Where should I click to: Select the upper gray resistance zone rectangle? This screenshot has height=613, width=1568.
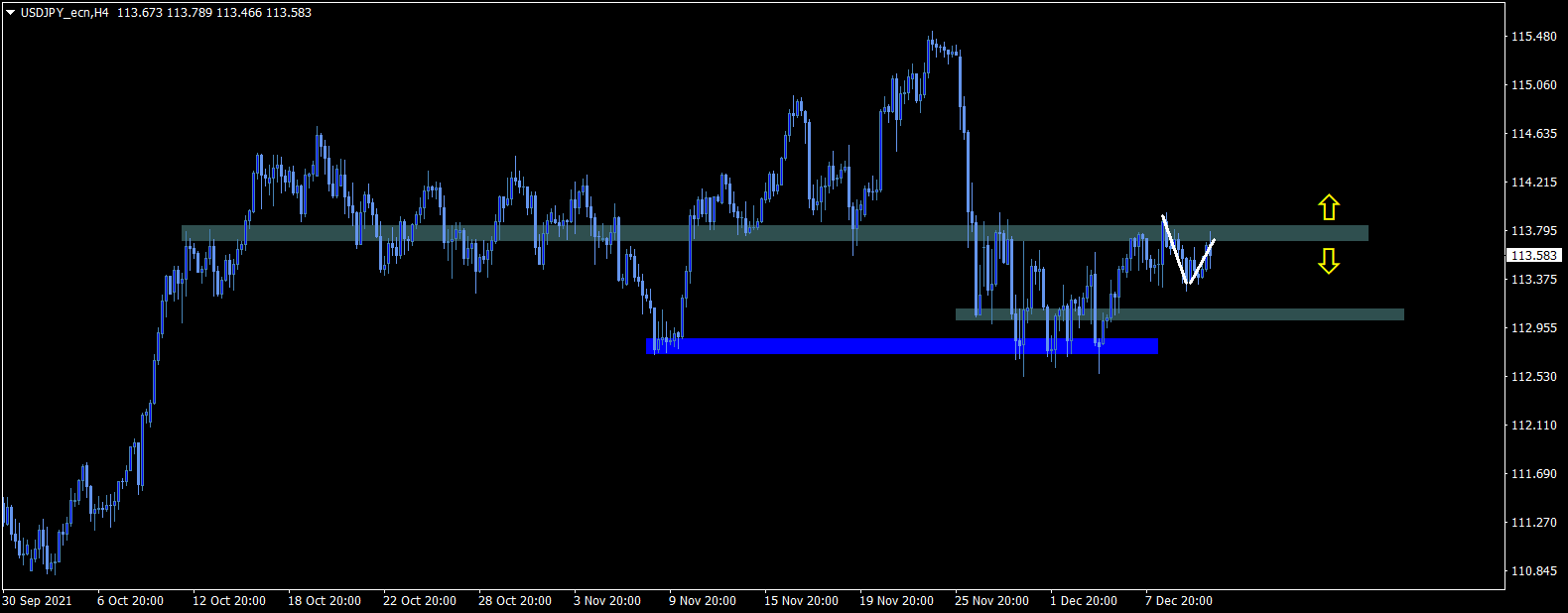(775, 233)
